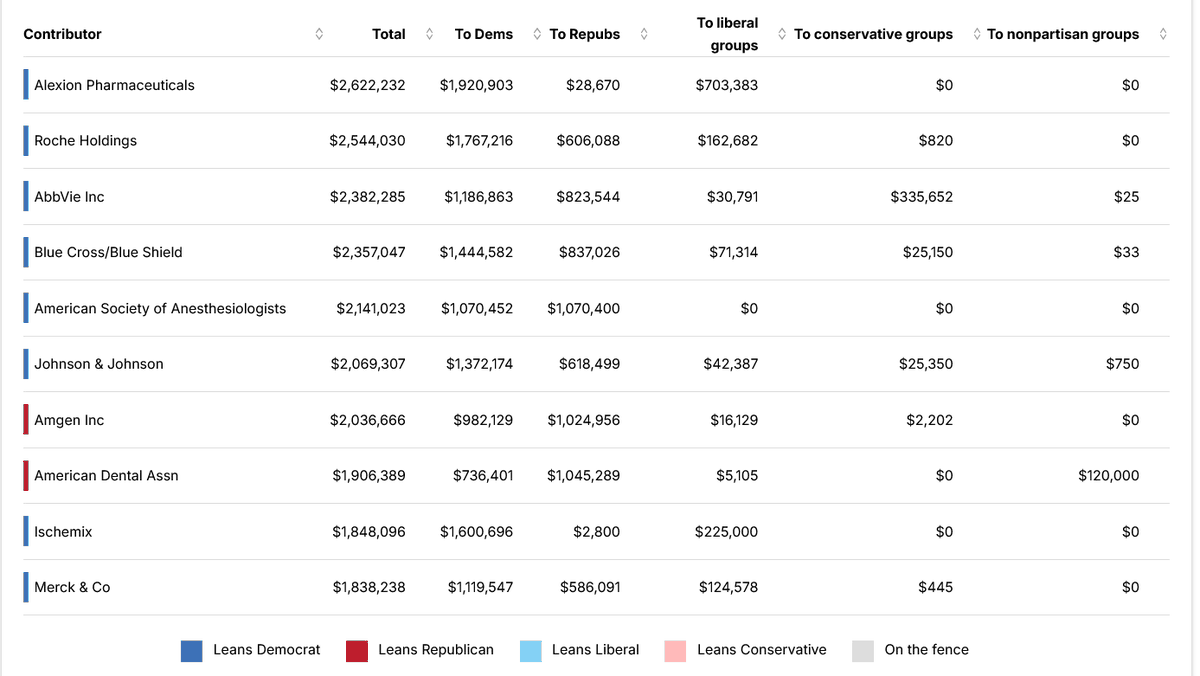Select the Blue Cross/Blue Shield row name
The width and height of the screenshot is (1200, 676).
108,253
